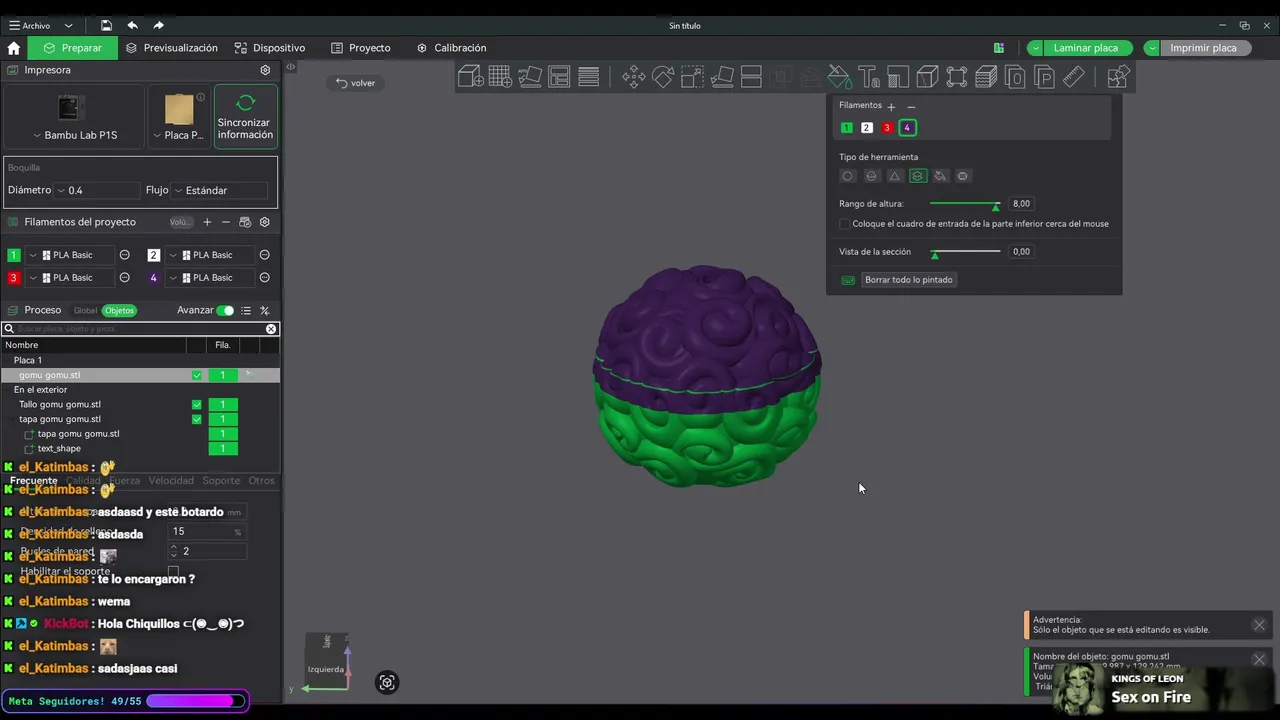
Task: Open filament 3 PLA Basic dropdown
Action: [x=69, y=278]
